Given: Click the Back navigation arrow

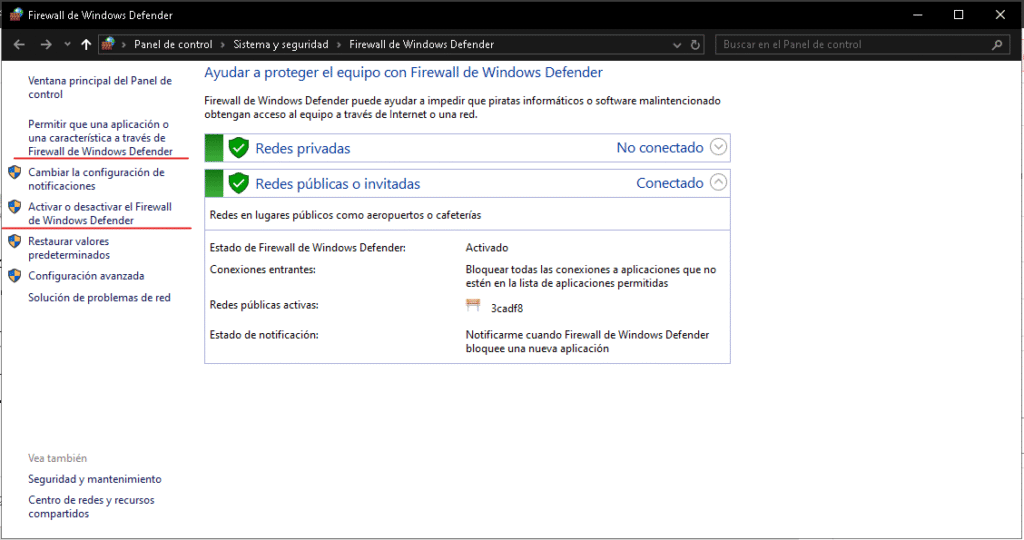Looking at the screenshot, I should [x=18, y=45].
